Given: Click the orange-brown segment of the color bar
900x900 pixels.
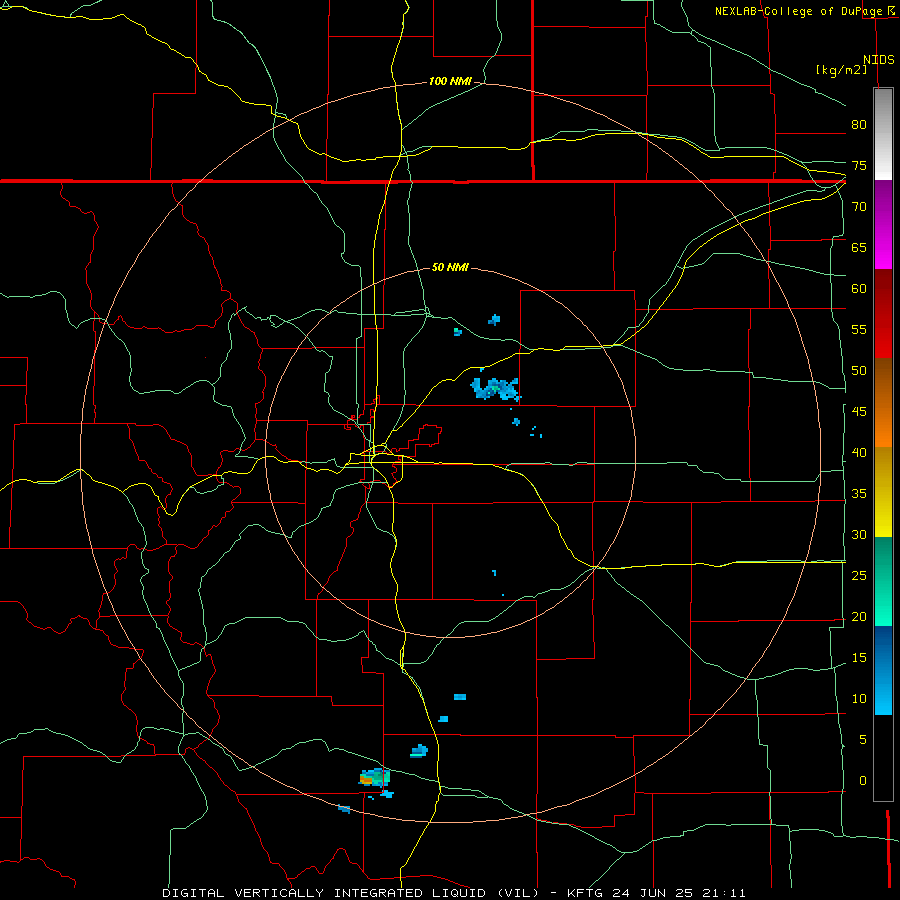Looking at the screenshot, I should click(x=883, y=403).
